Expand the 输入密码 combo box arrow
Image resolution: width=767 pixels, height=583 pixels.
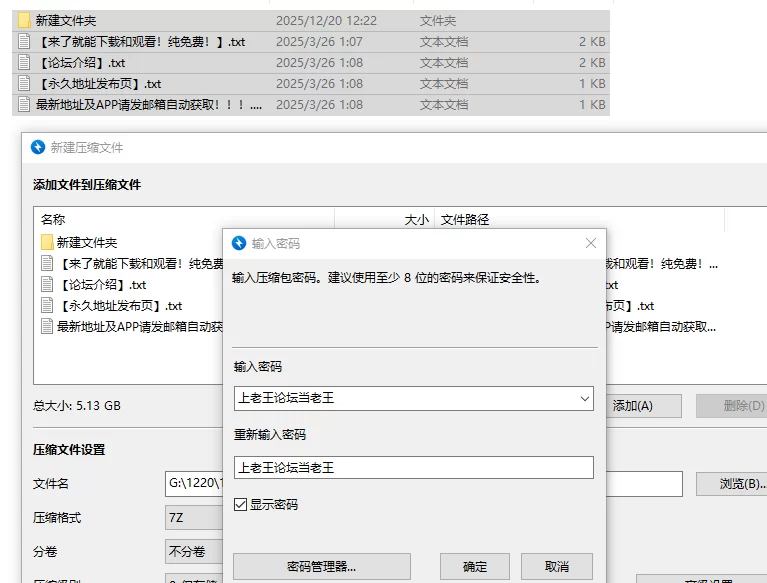584,398
